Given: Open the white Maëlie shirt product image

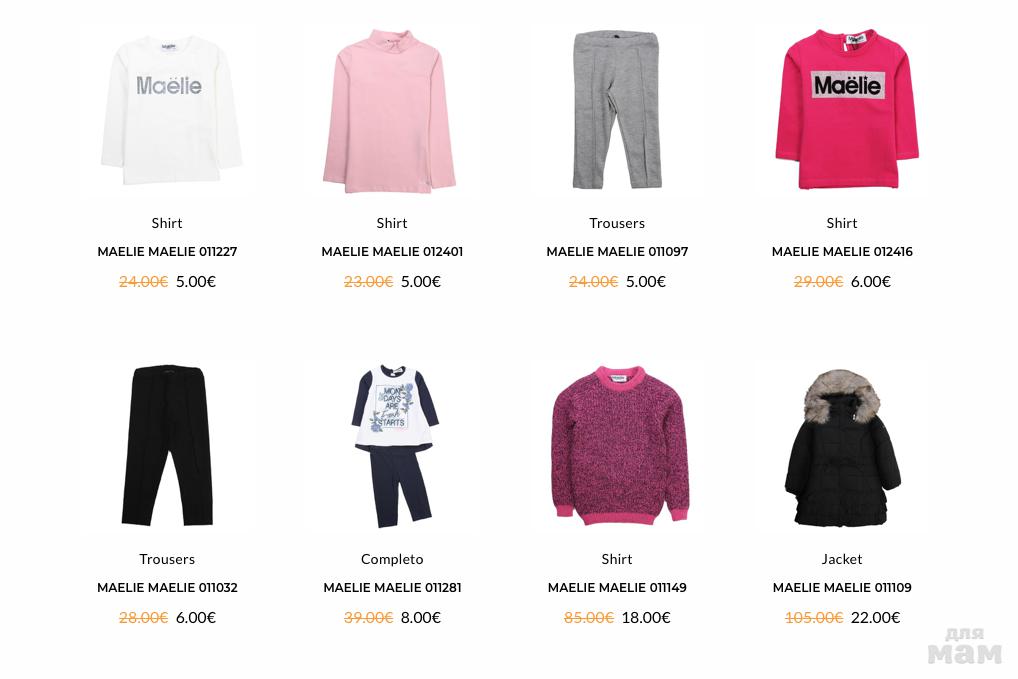Looking at the screenshot, I should point(171,110).
